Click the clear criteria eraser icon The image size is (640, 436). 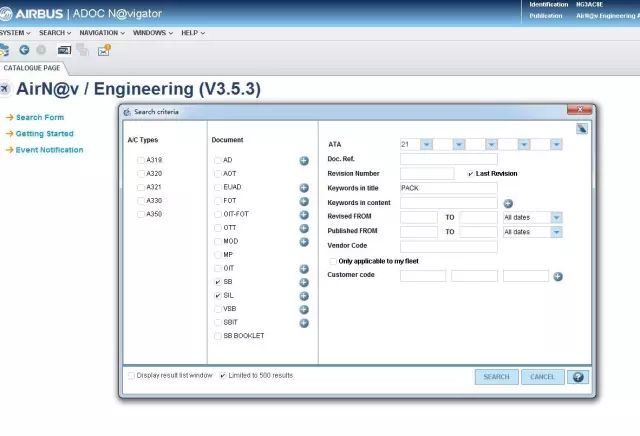tap(582, 129)
